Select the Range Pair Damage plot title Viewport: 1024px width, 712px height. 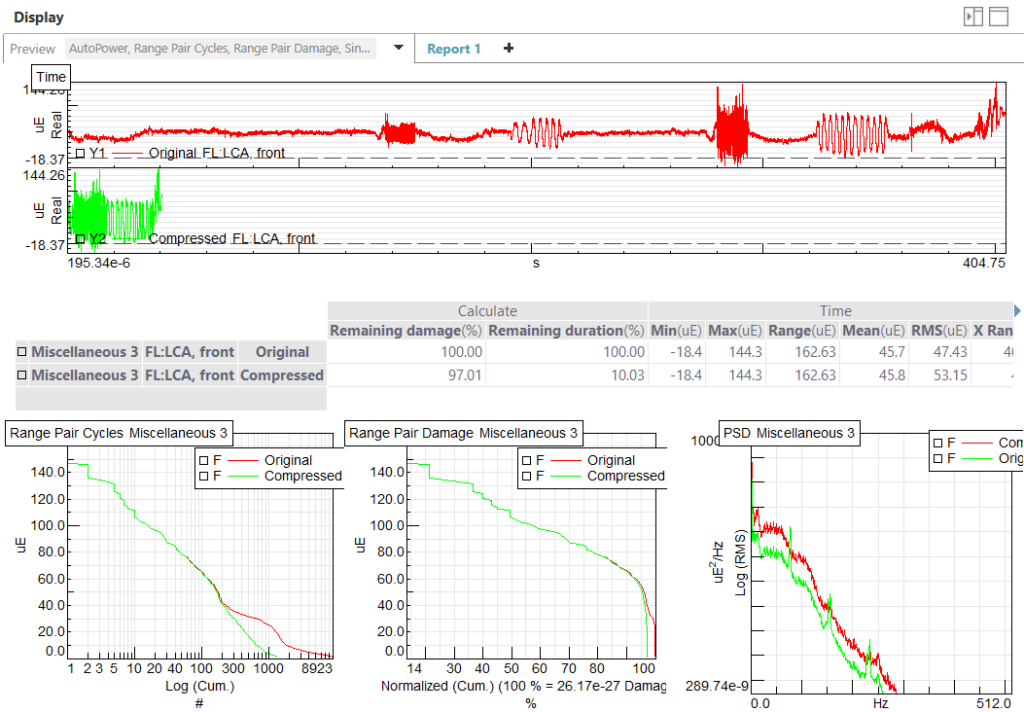tap(462, 433)
